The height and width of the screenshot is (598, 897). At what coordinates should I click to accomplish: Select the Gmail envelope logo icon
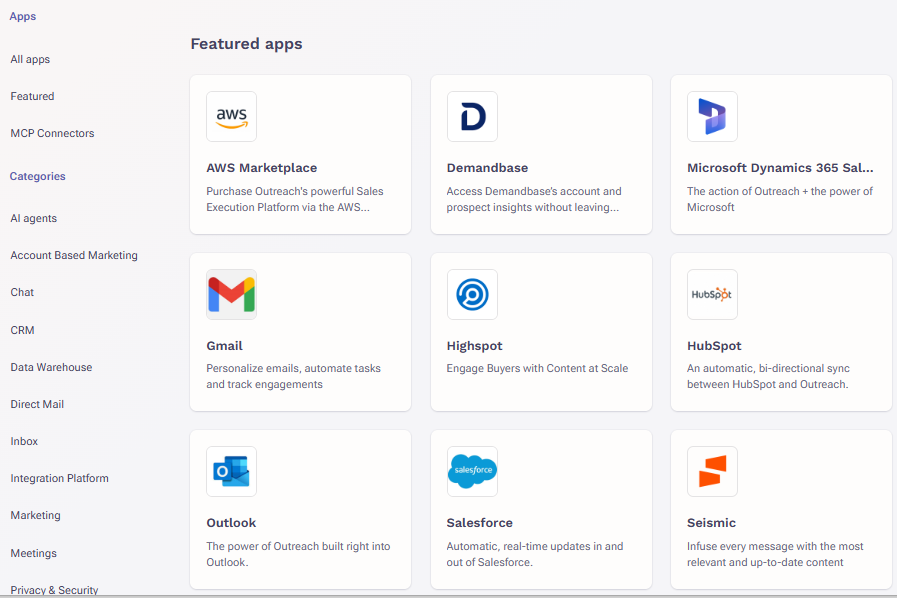pos(231,295)
